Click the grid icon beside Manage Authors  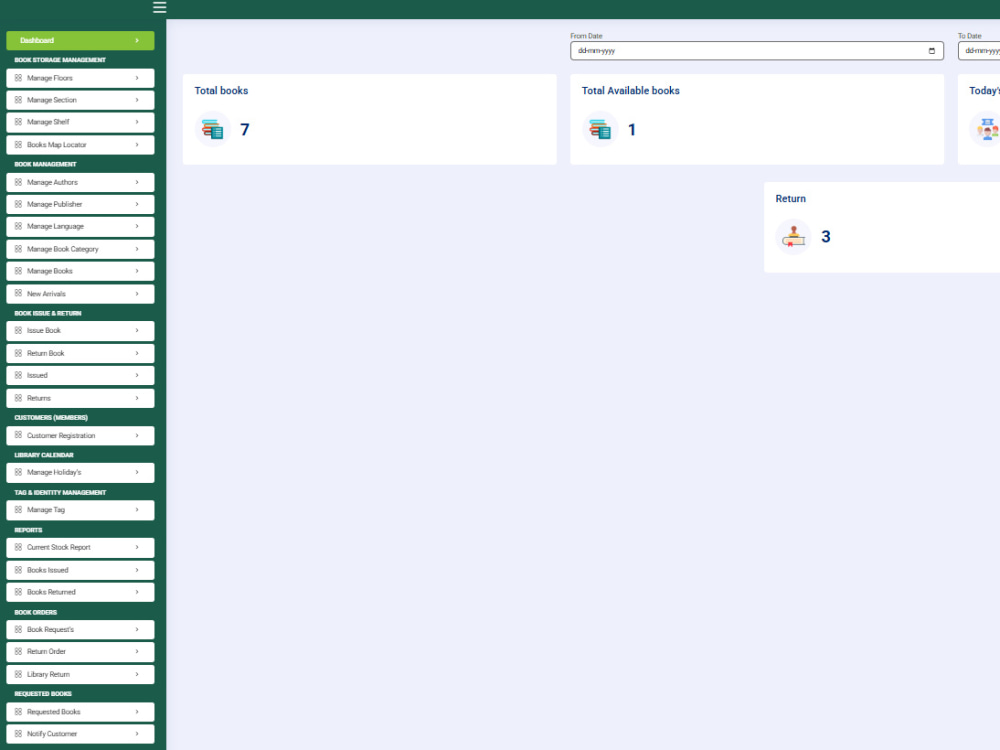[x=18, y=182]
